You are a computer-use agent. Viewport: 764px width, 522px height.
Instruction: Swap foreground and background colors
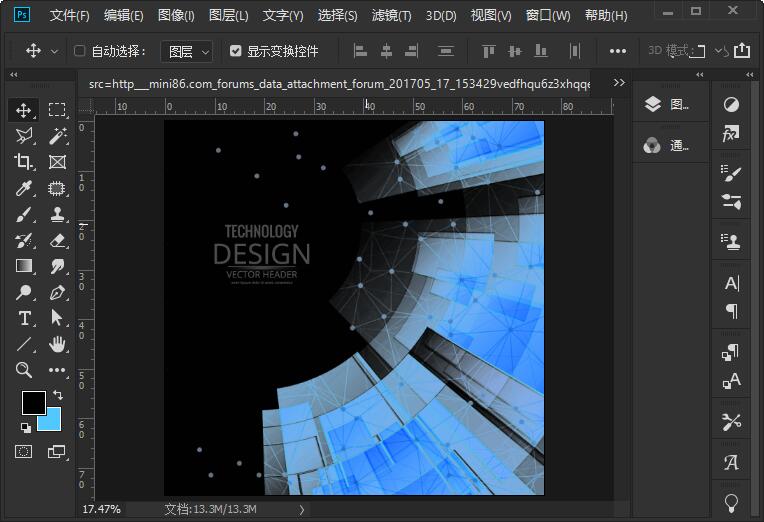(57, 395)
